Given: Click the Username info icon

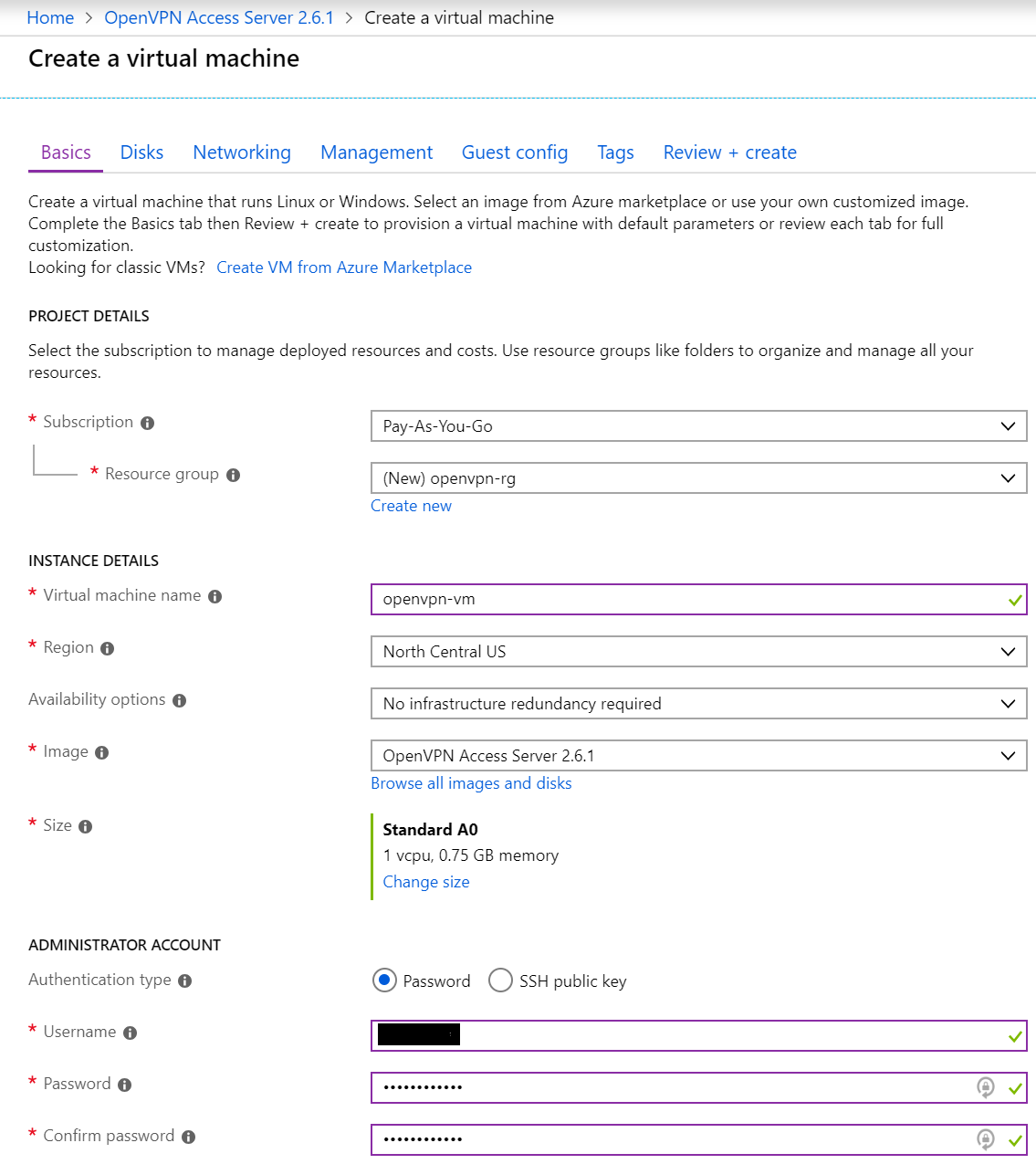Looking at the screenshot, I should (131, 1033).
